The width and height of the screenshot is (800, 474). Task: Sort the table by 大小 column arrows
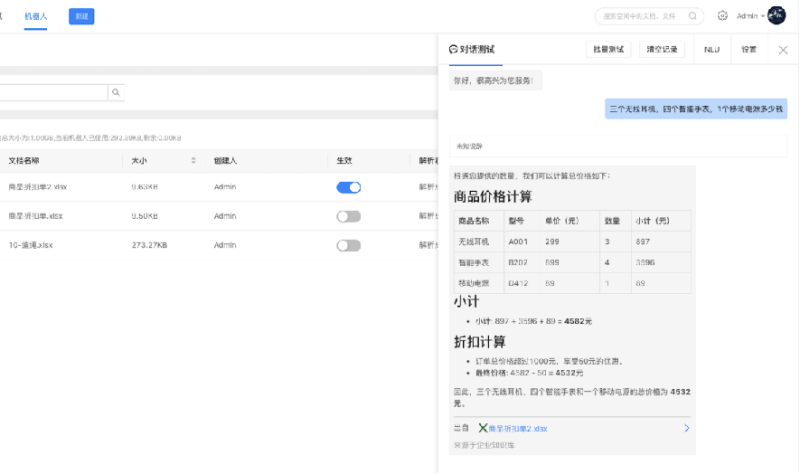click(x=193, y=161)
